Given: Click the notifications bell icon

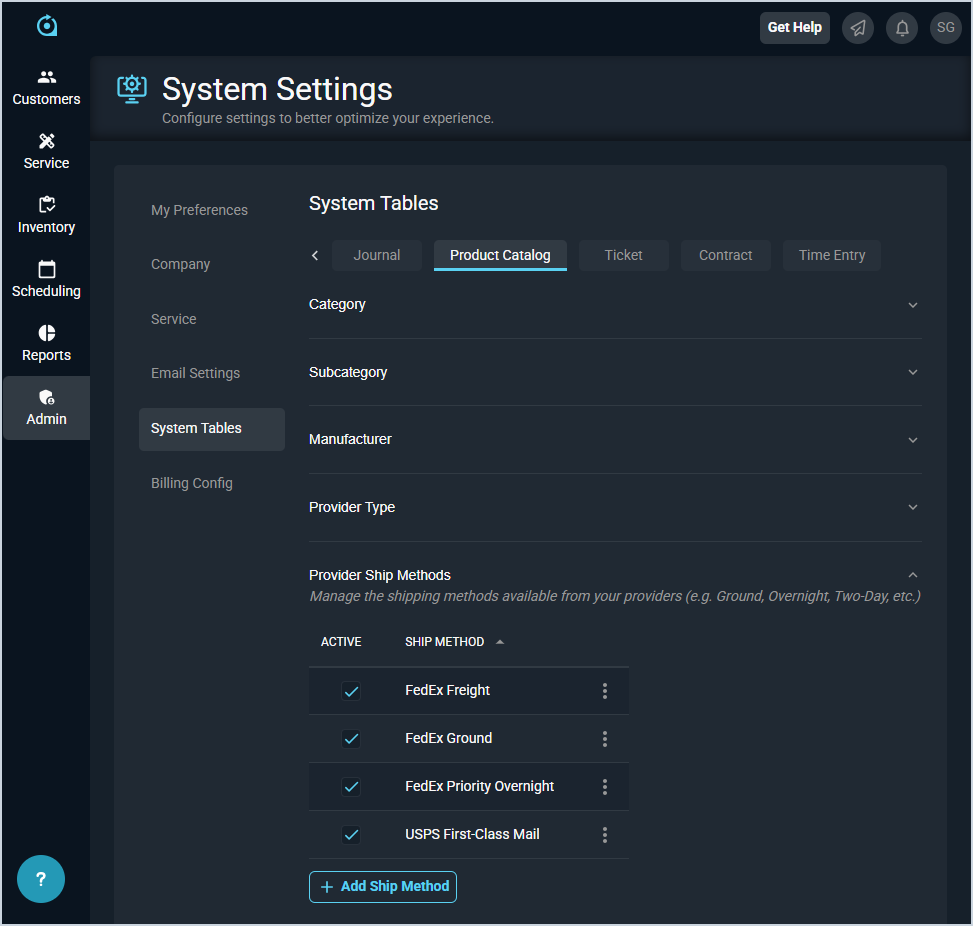Looking at the screenshot, I should pyautogui.click(x=902, y=28).
